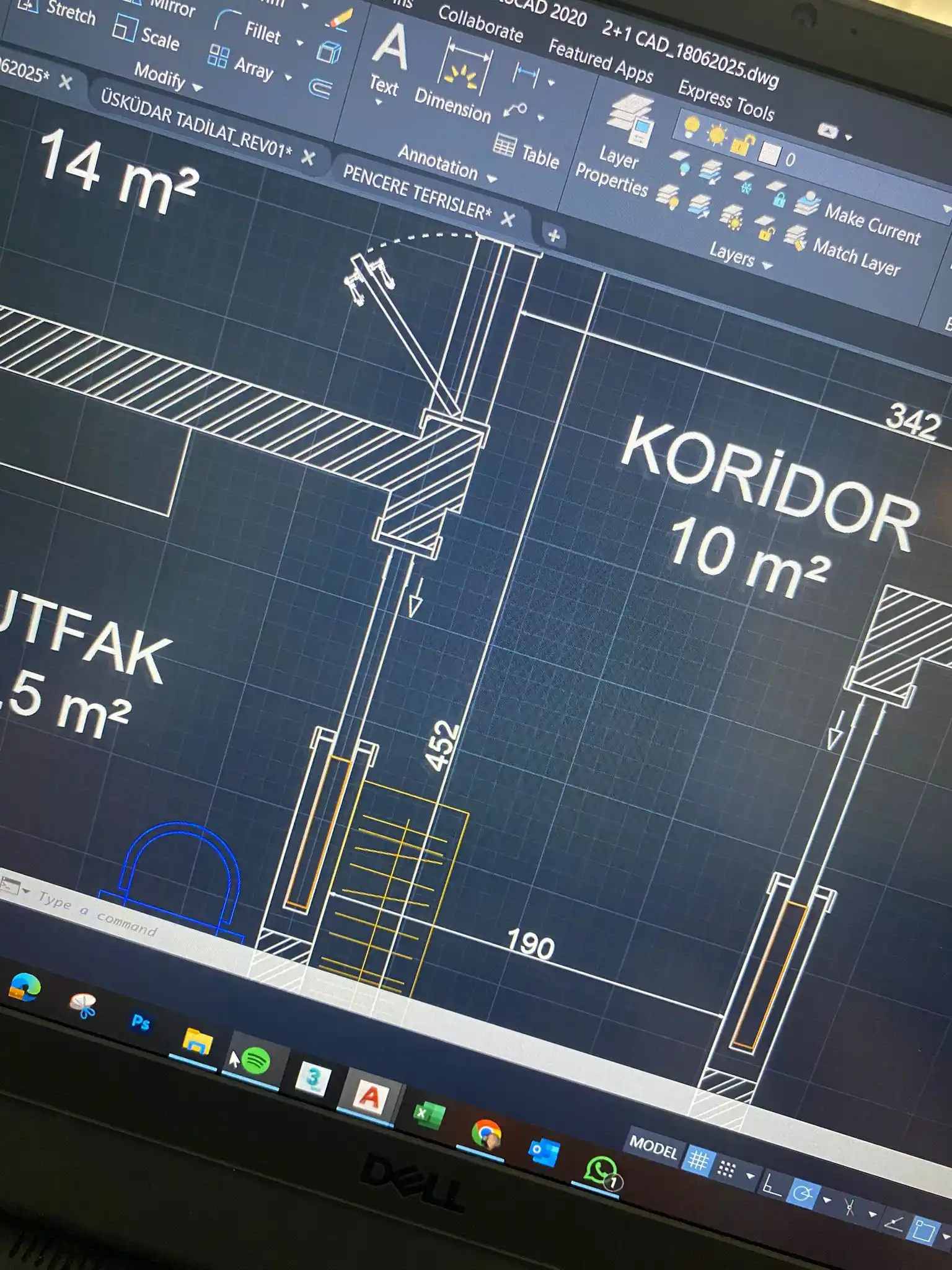The image size is (952, 1270).
Task: Add a new drawing tab
Action: click(553, 236)
